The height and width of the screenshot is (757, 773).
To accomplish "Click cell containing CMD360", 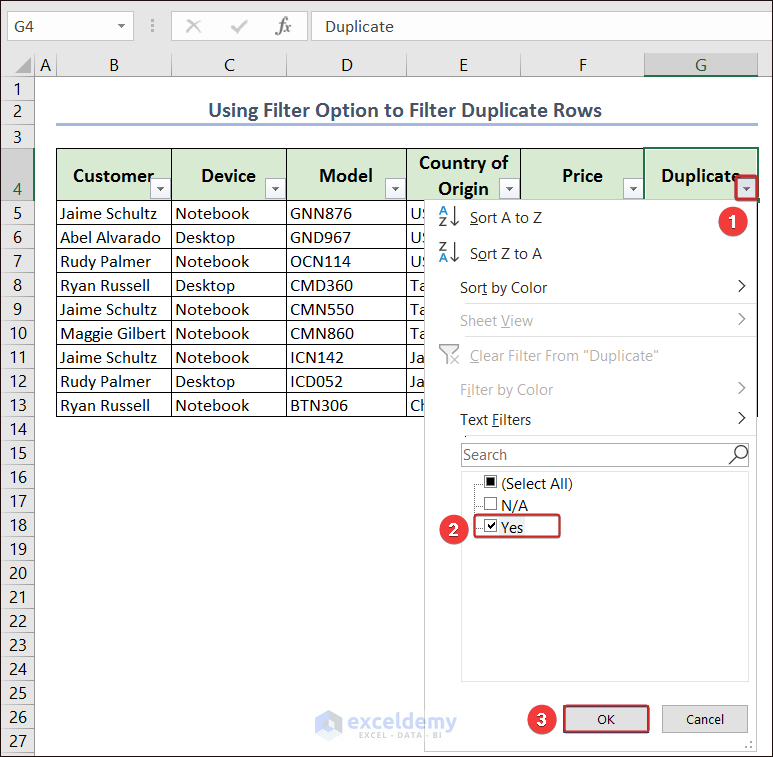I will [x=347, y=285].
